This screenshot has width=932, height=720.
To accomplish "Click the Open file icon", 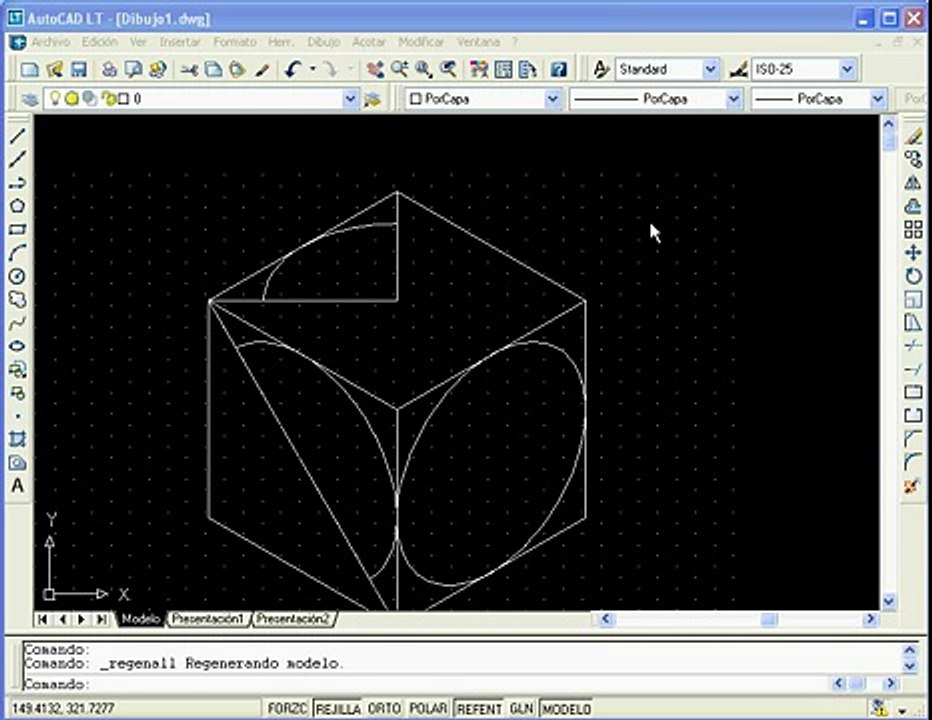I will click(x=54, y=70).
